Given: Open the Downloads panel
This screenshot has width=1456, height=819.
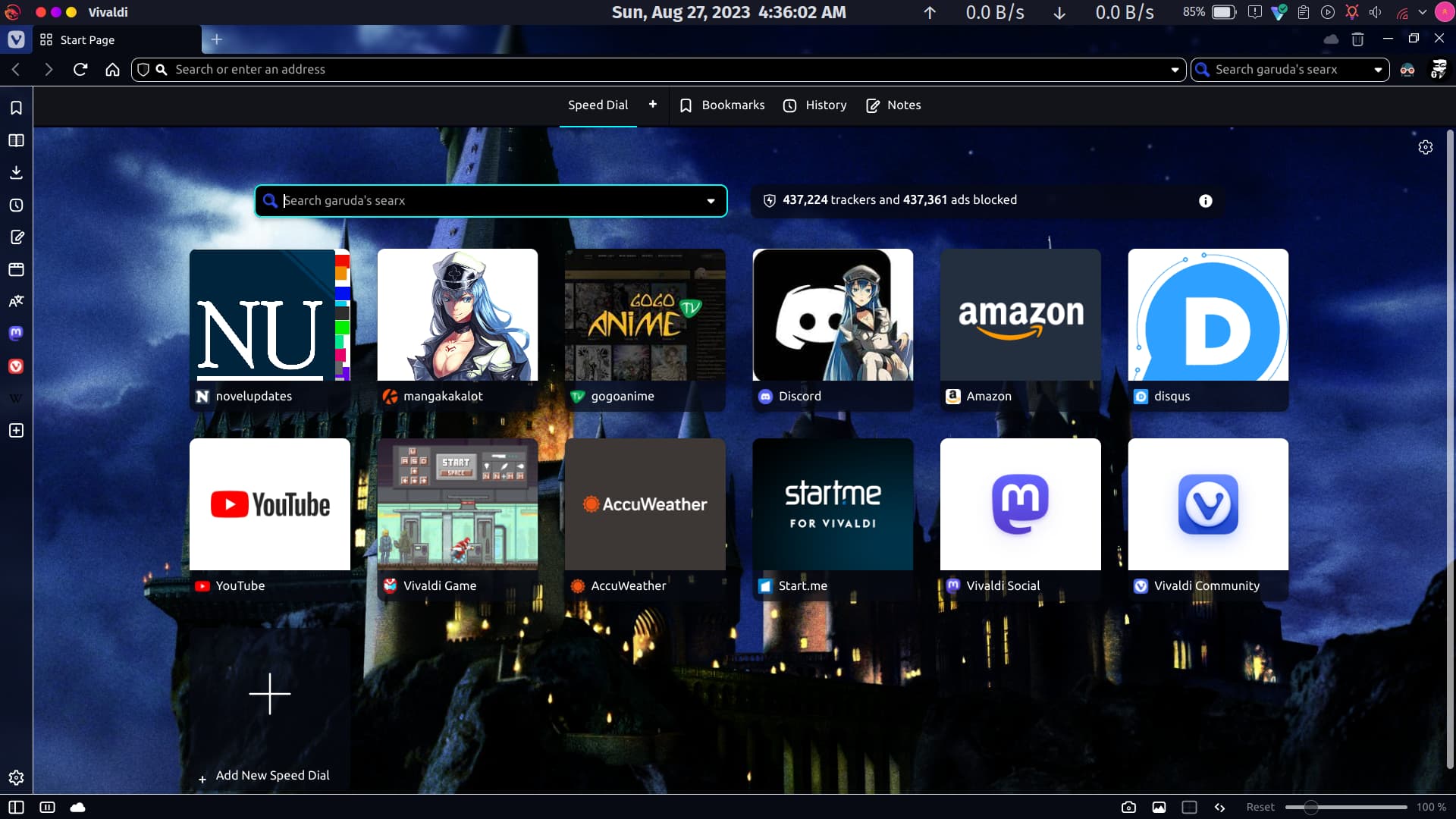Looking at the screenshot, I should pos(16,173).
